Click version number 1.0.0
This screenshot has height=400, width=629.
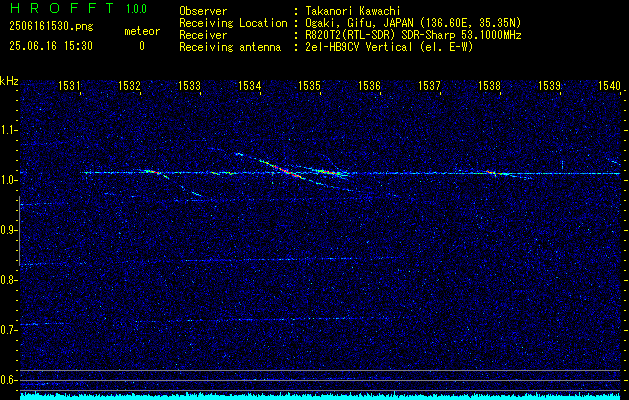click(136, 8)
